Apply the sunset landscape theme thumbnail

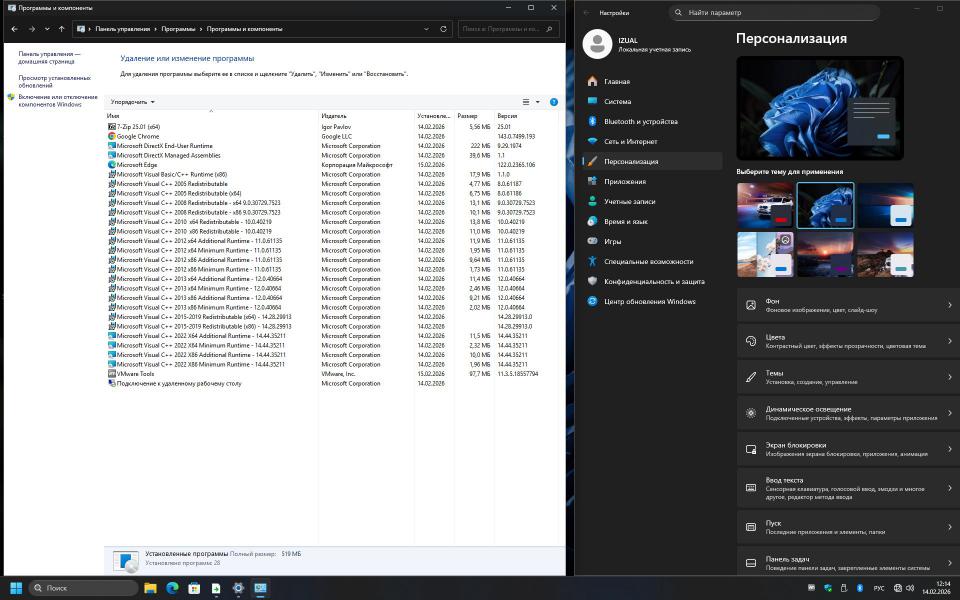tap(825, 254)
